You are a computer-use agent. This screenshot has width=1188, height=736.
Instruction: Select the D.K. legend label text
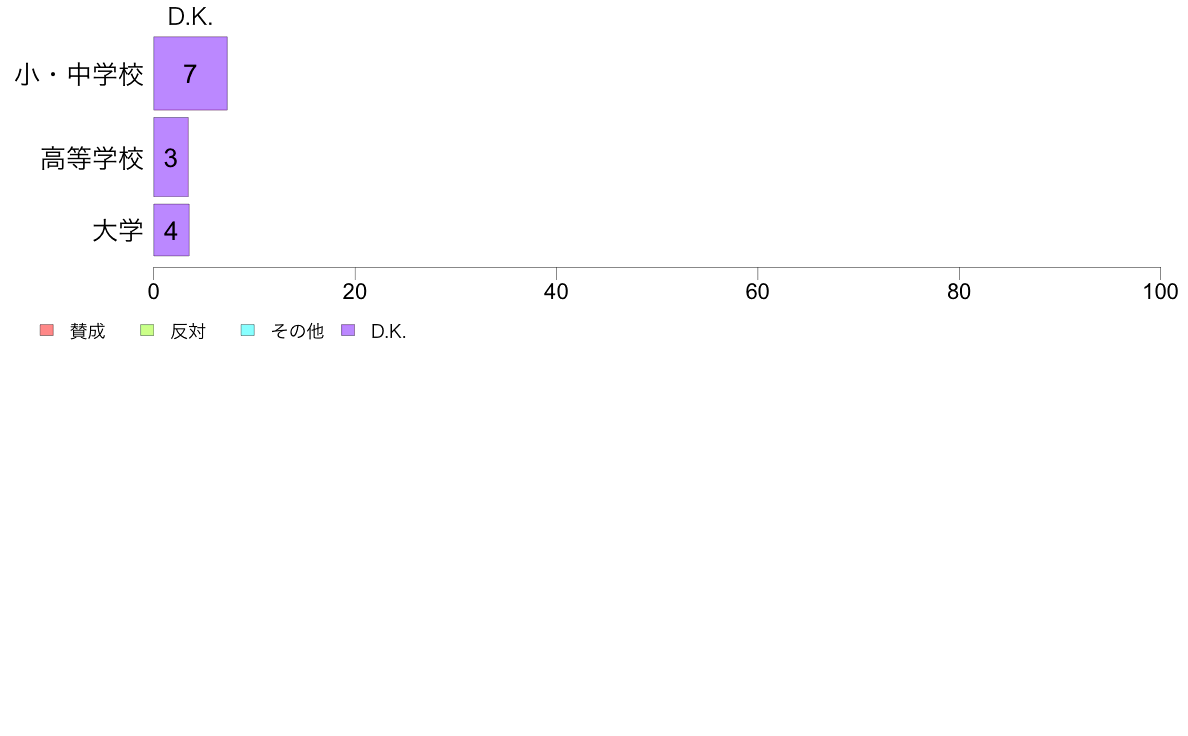click(x=389, y=331)
